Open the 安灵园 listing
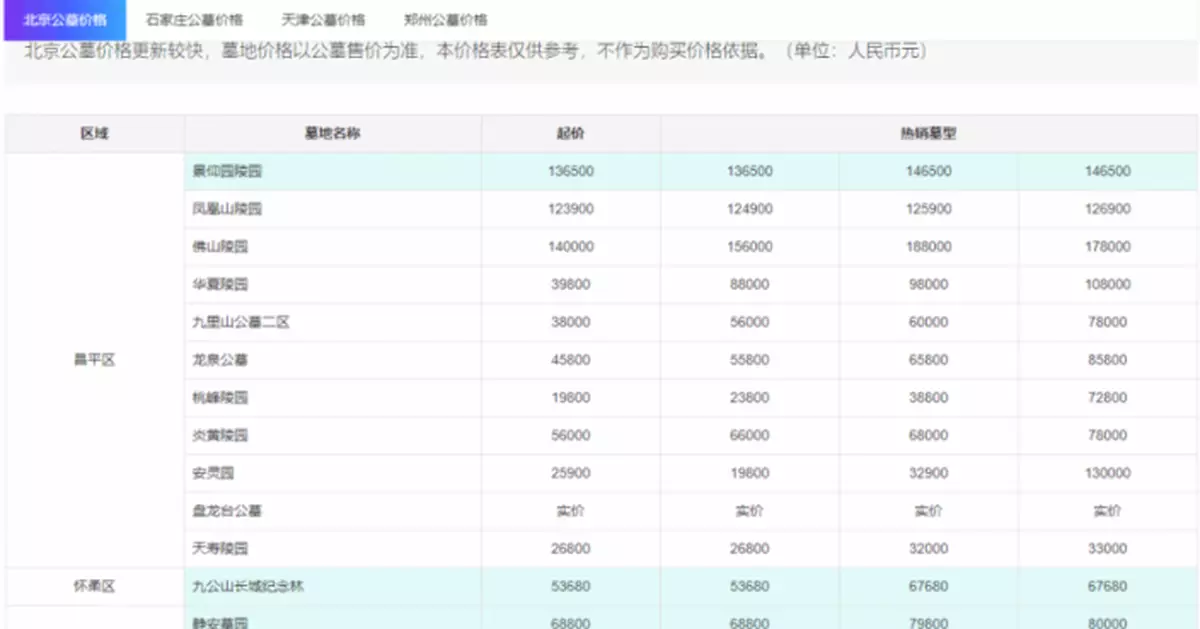Screen dimensions: 1200x629 pyautogui.click(x=206, y=471)
